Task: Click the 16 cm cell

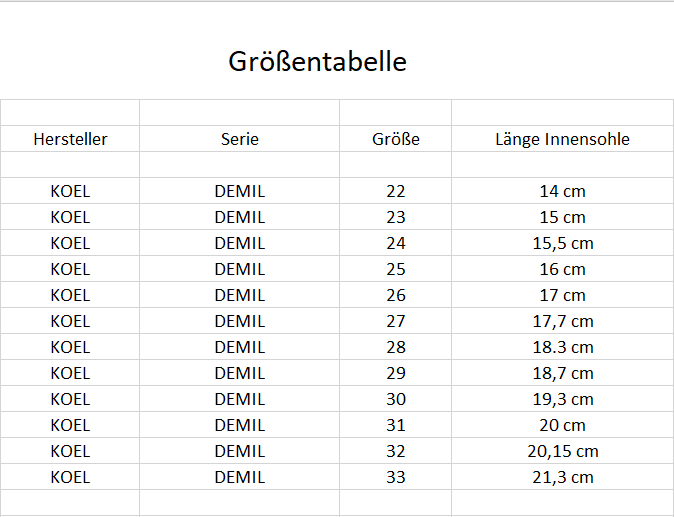Action: [562, 269]
